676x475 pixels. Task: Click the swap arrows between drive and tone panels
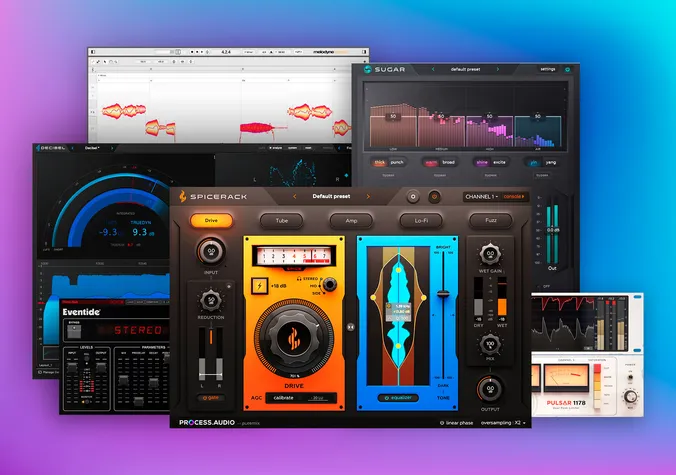click(351, 327)
